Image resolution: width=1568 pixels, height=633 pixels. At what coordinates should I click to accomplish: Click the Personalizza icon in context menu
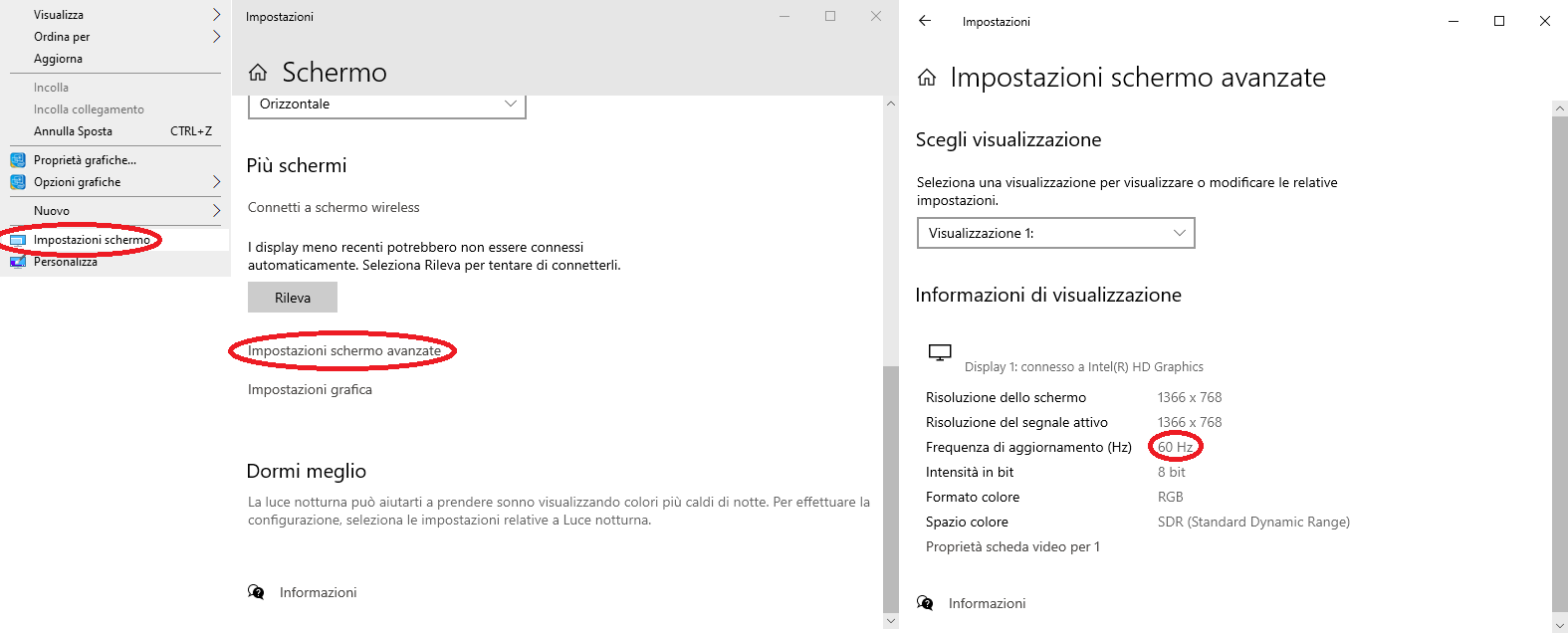tap(18, 262)
